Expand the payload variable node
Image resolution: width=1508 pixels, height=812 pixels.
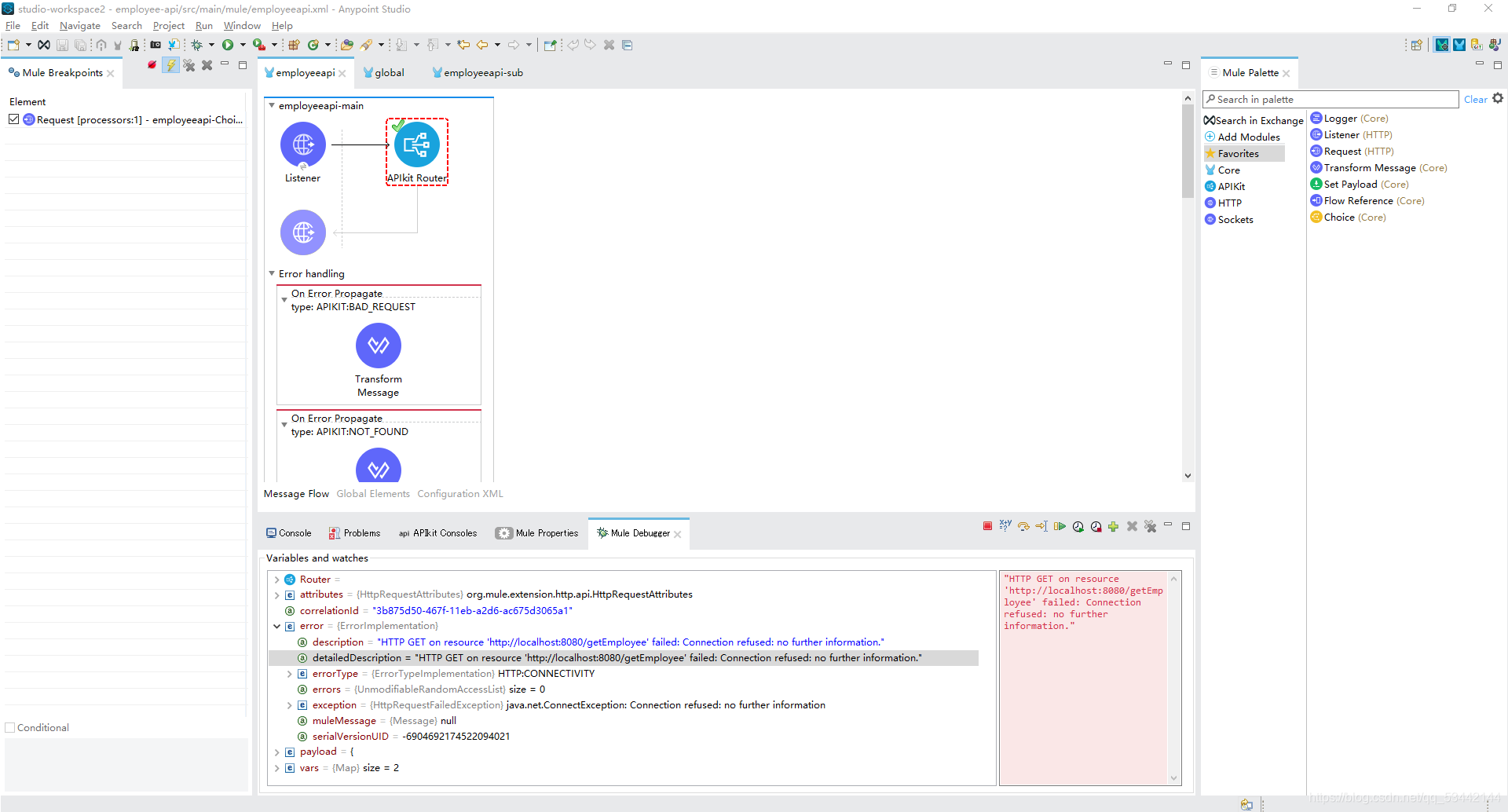[276, 752]
